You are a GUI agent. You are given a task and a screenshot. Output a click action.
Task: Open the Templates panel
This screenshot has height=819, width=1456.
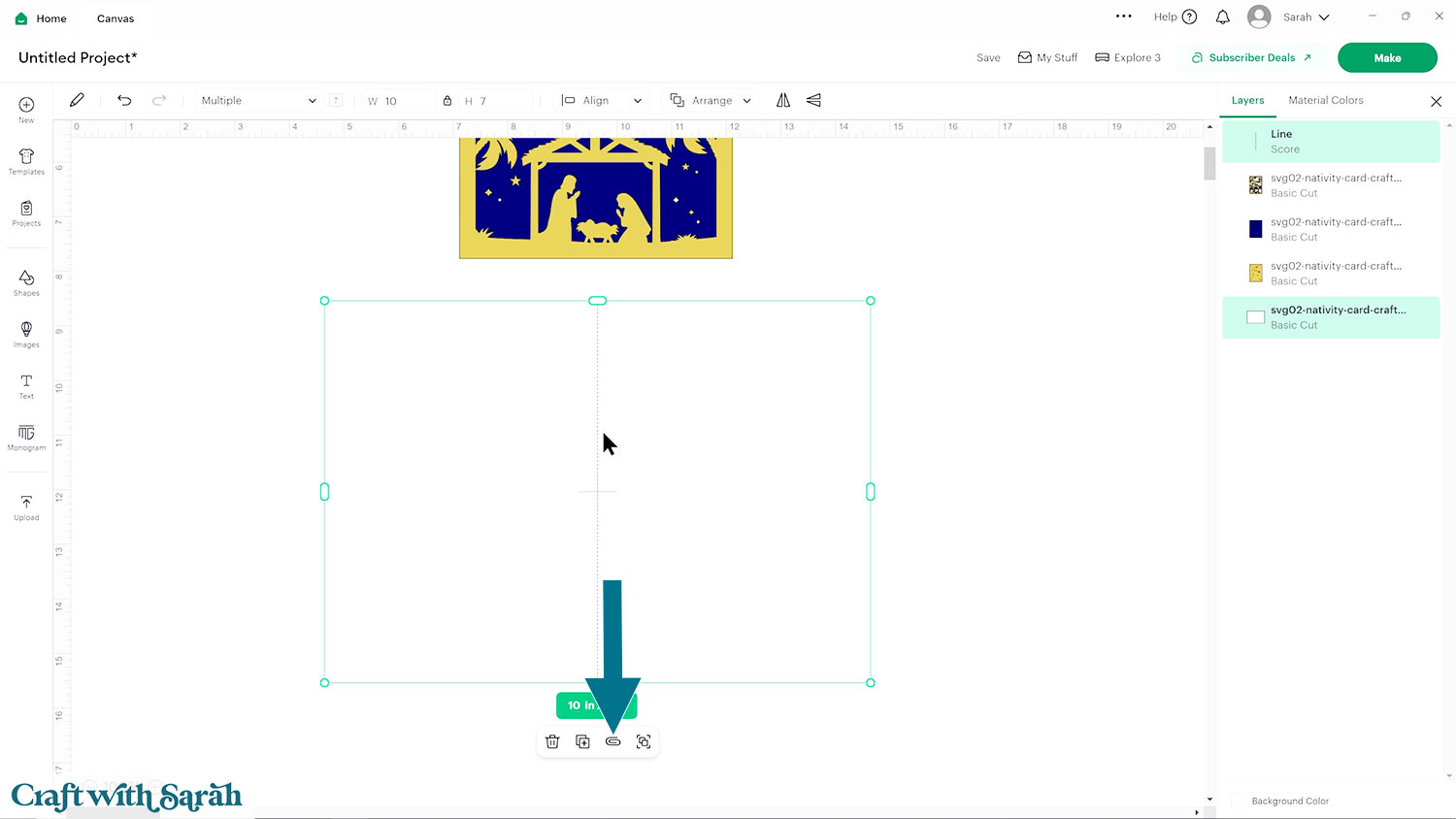pos(26,161)
